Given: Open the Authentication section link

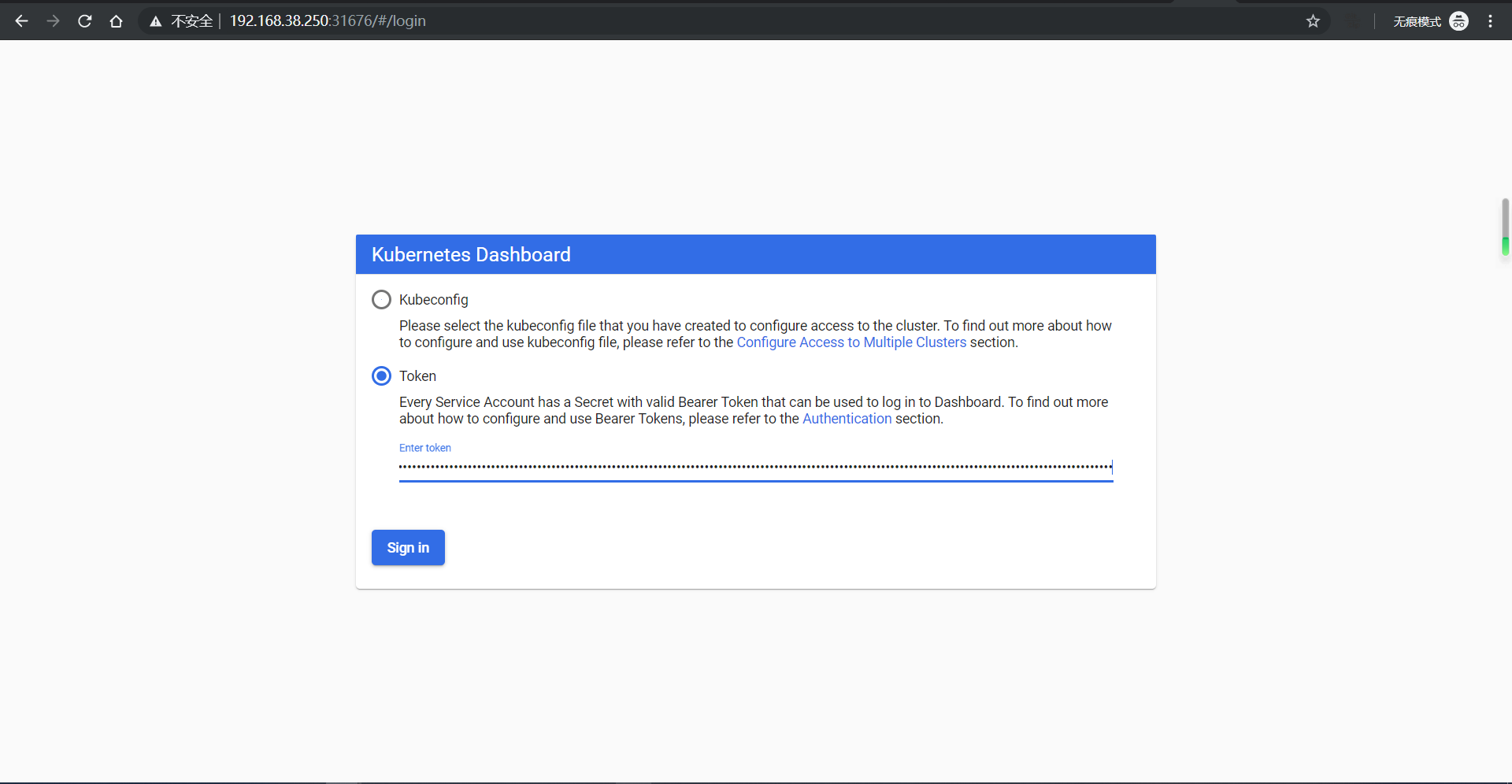Looking at the screenshot, I should (x=847, y=419).
